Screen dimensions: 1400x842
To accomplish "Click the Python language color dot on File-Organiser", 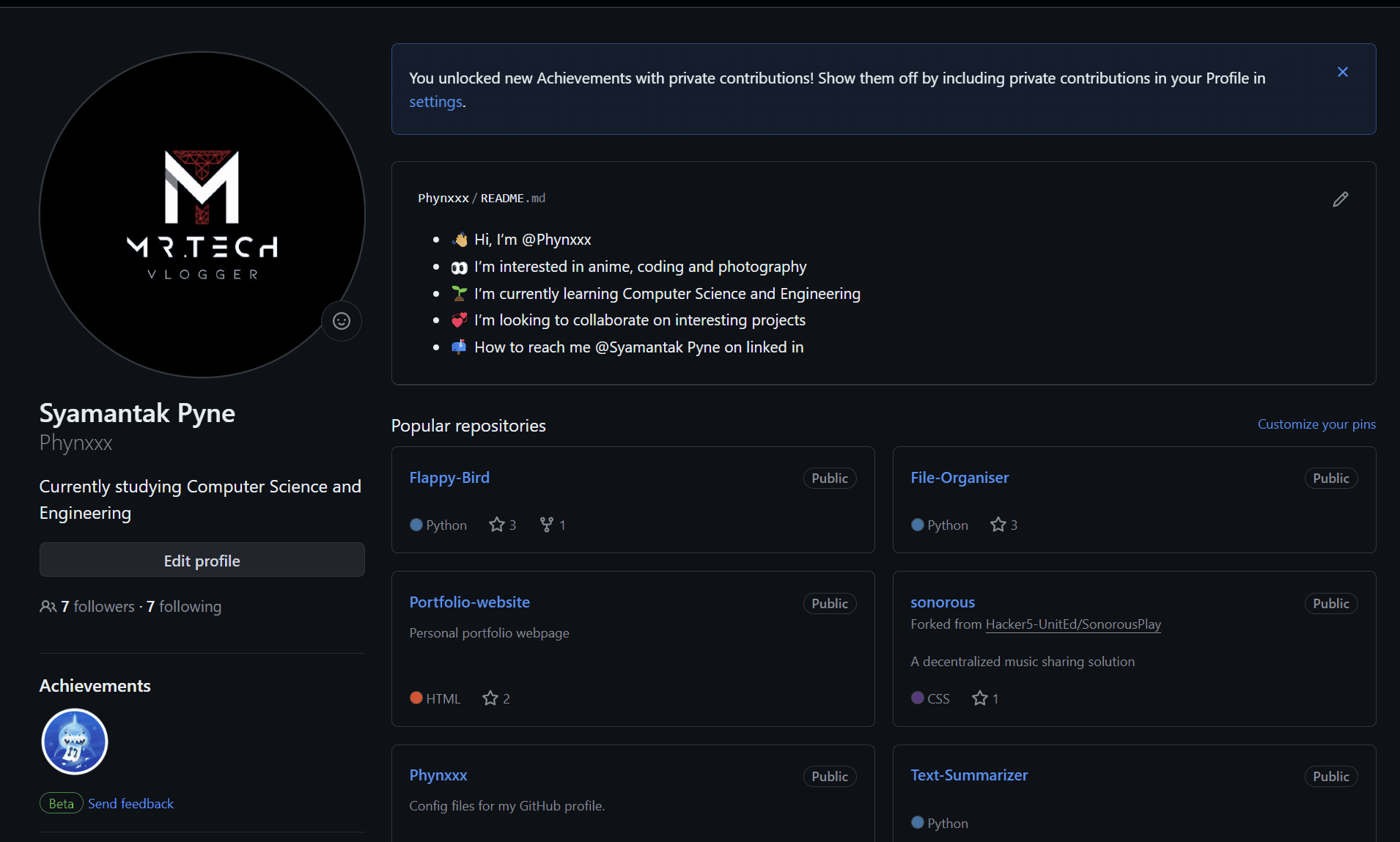I will [917, 524].
